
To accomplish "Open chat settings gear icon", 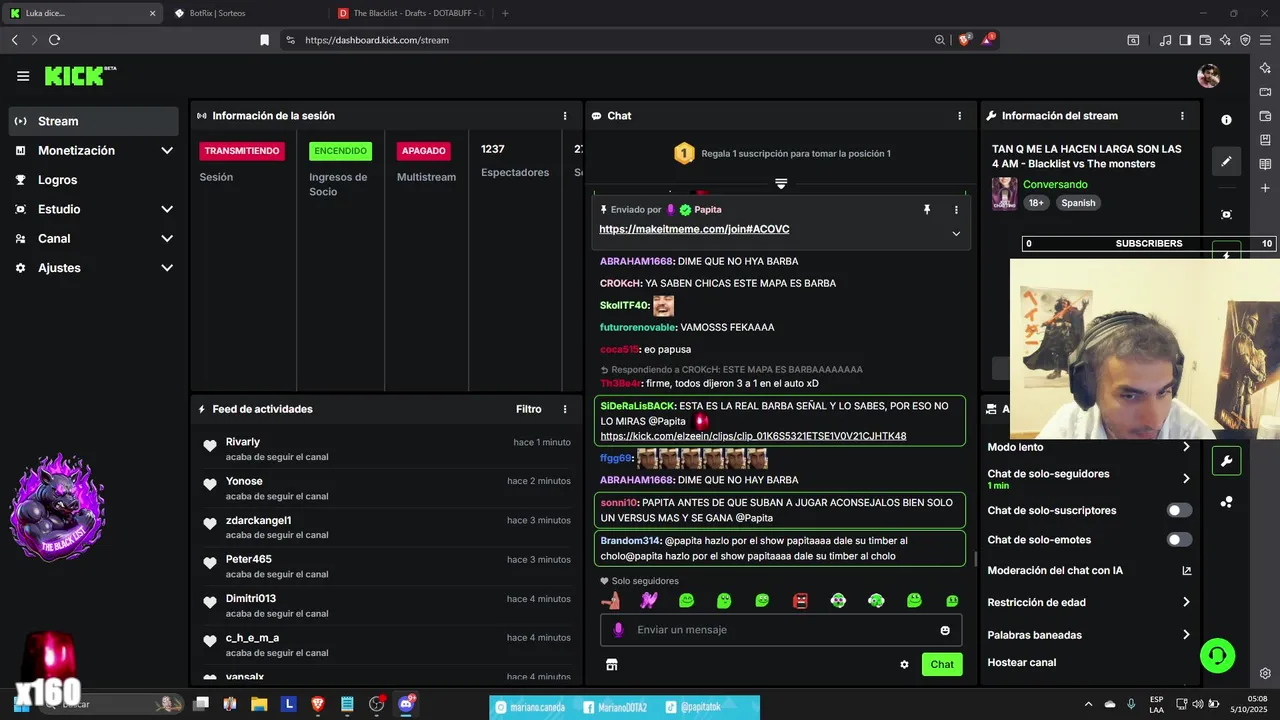I will pyautogui.click(x=904, y=664).
